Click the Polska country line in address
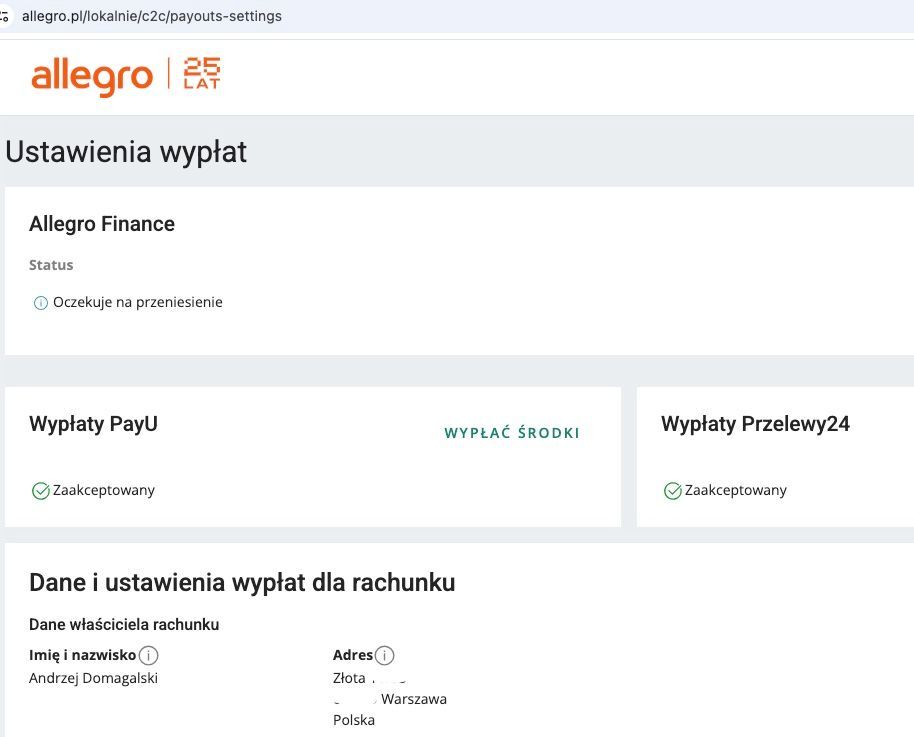 pyautogui.click(x=354, y=720)
